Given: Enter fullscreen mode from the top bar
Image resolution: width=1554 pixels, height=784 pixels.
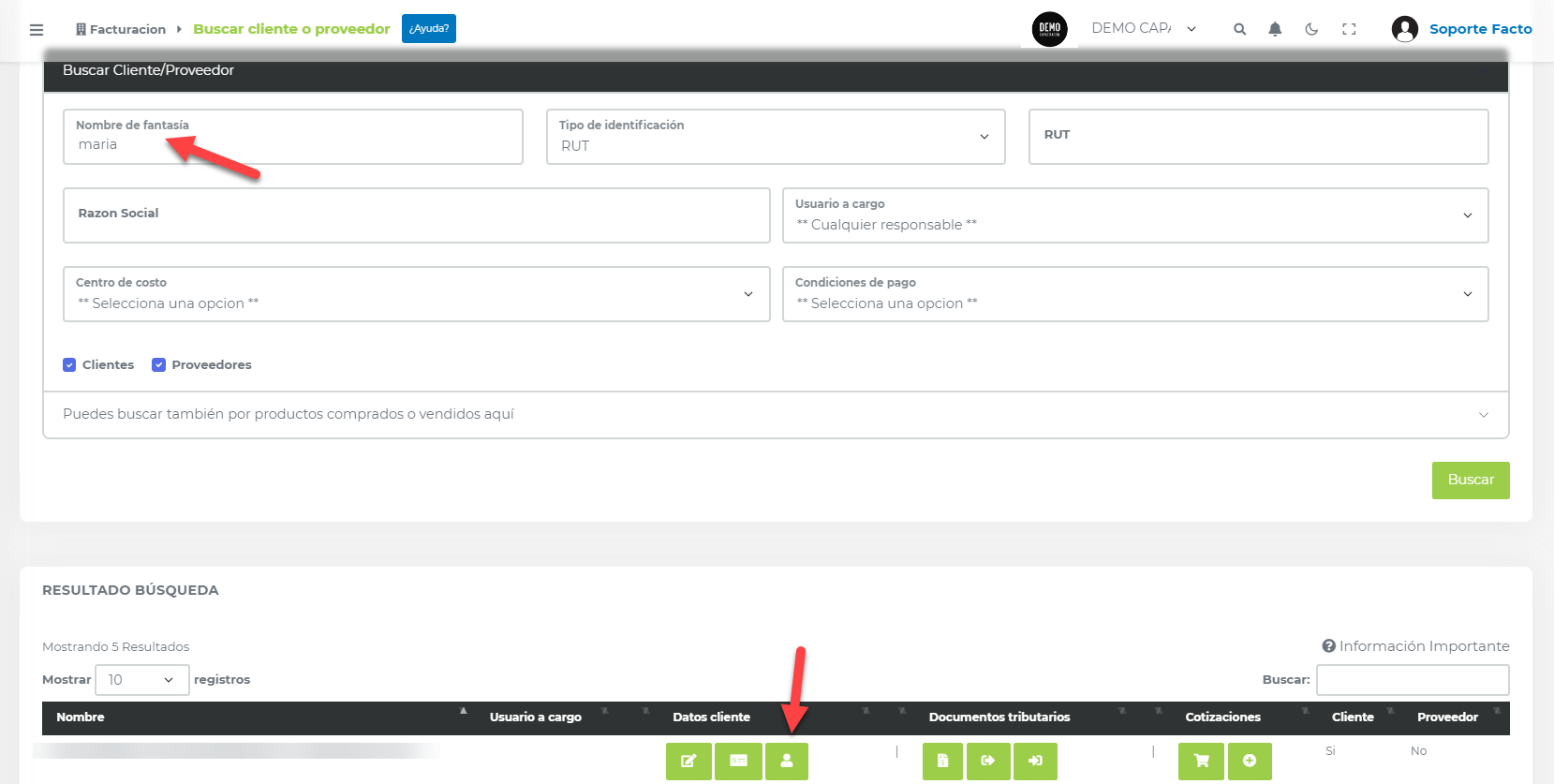Looking at the screenshot, I should pos(1349,29).
